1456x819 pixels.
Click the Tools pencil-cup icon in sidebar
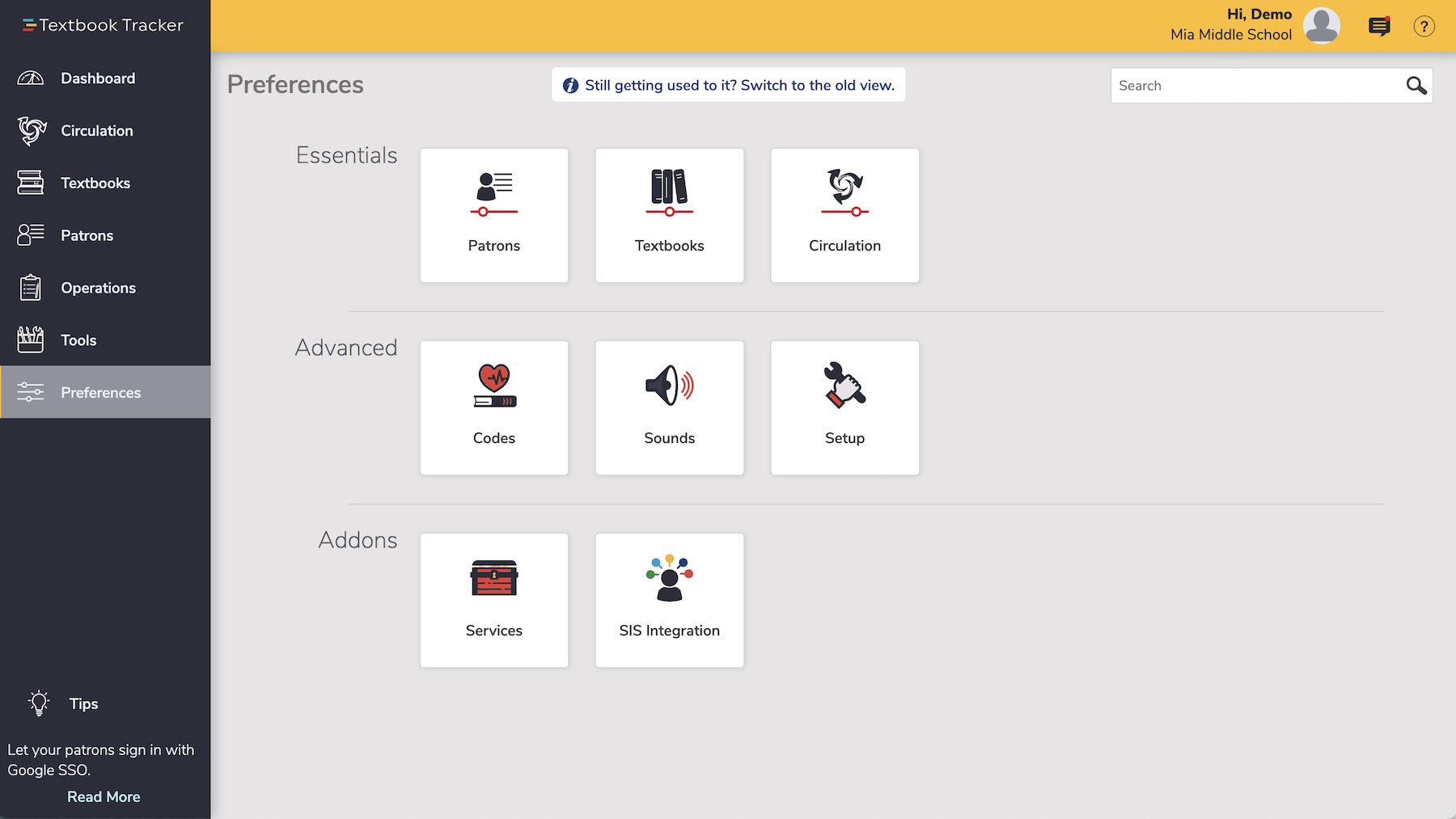[31, 340]
